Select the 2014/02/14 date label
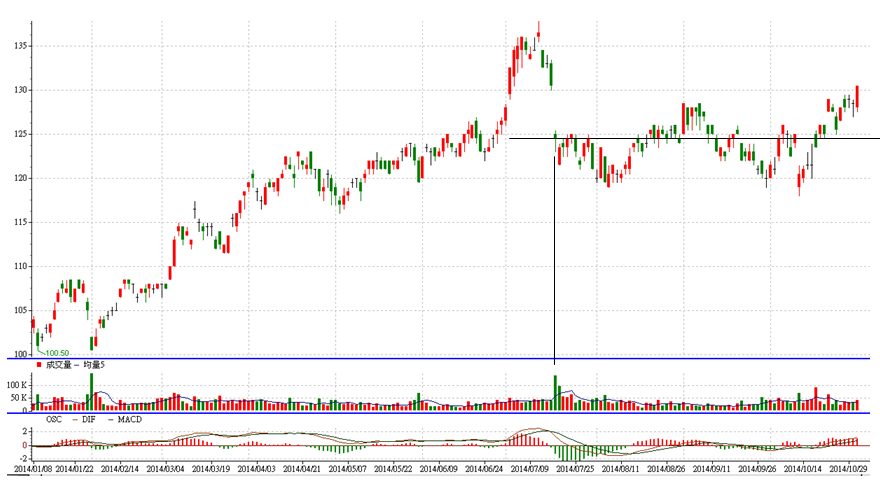The image size is (880, 489). [x=120, y=469]
